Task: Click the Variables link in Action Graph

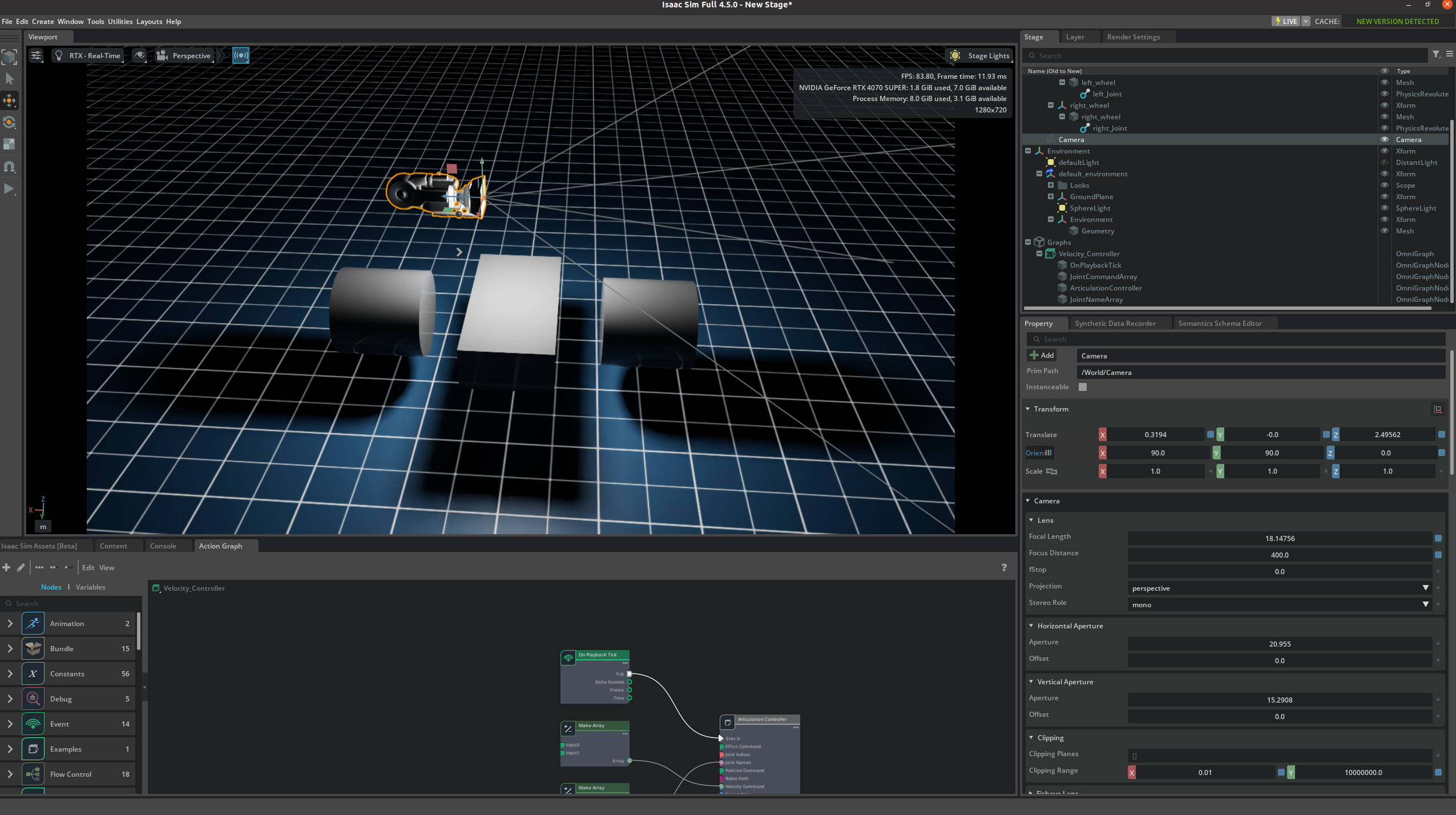Action: (x=90, y=587)
